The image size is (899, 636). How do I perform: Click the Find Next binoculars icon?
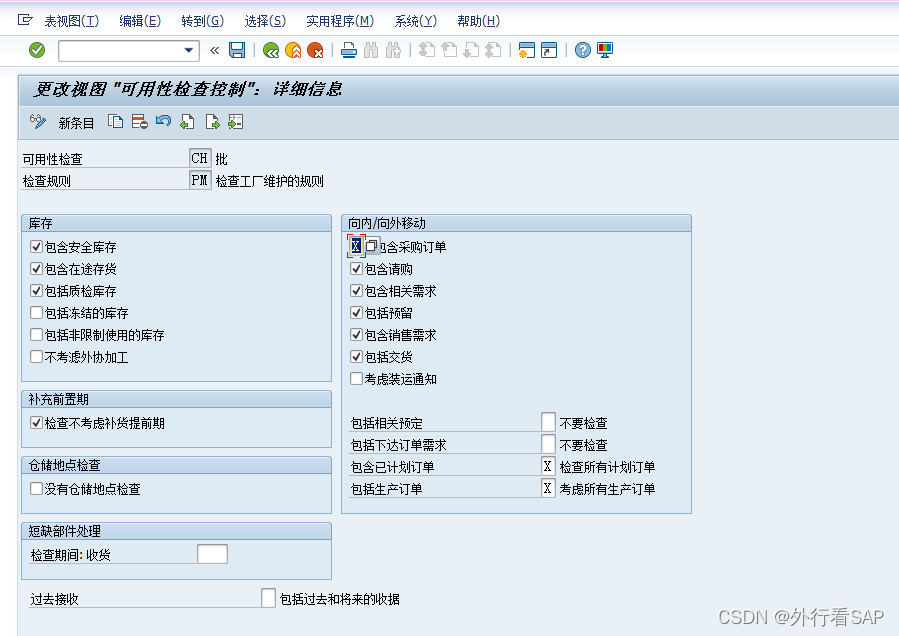coord(393,50)
